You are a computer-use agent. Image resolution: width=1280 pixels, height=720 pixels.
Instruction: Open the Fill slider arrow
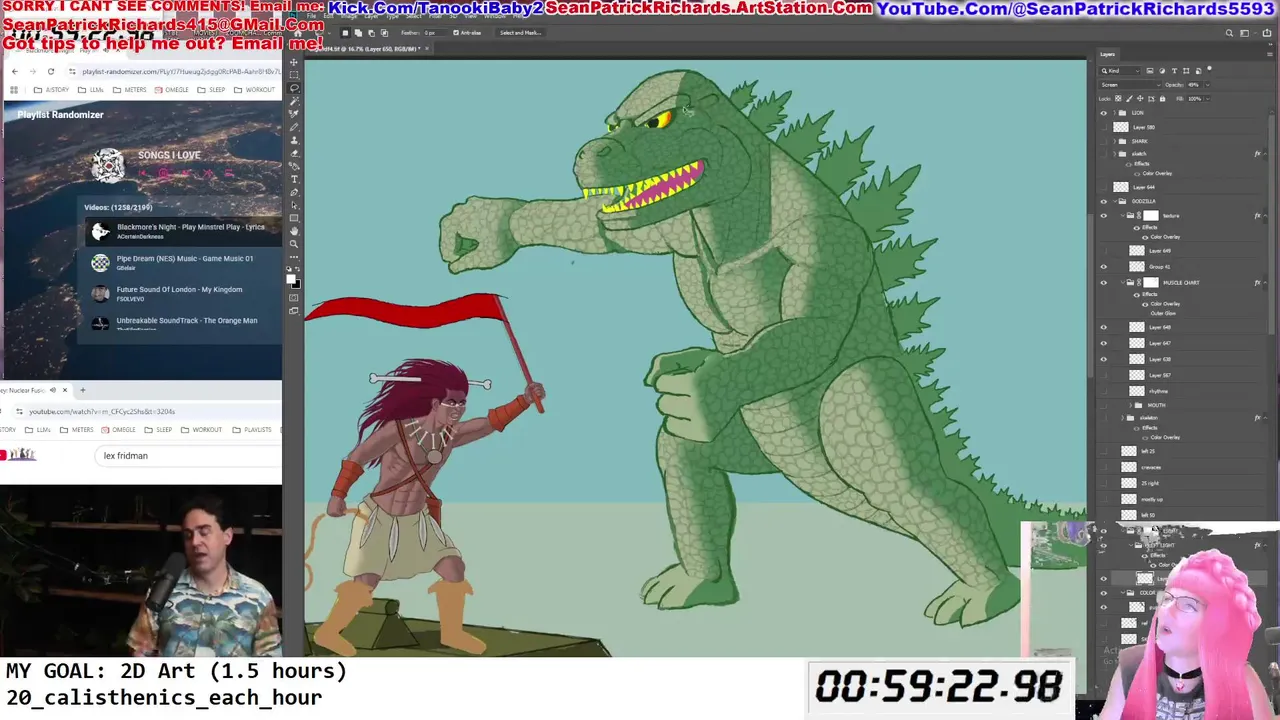(x=1208, y=98)
